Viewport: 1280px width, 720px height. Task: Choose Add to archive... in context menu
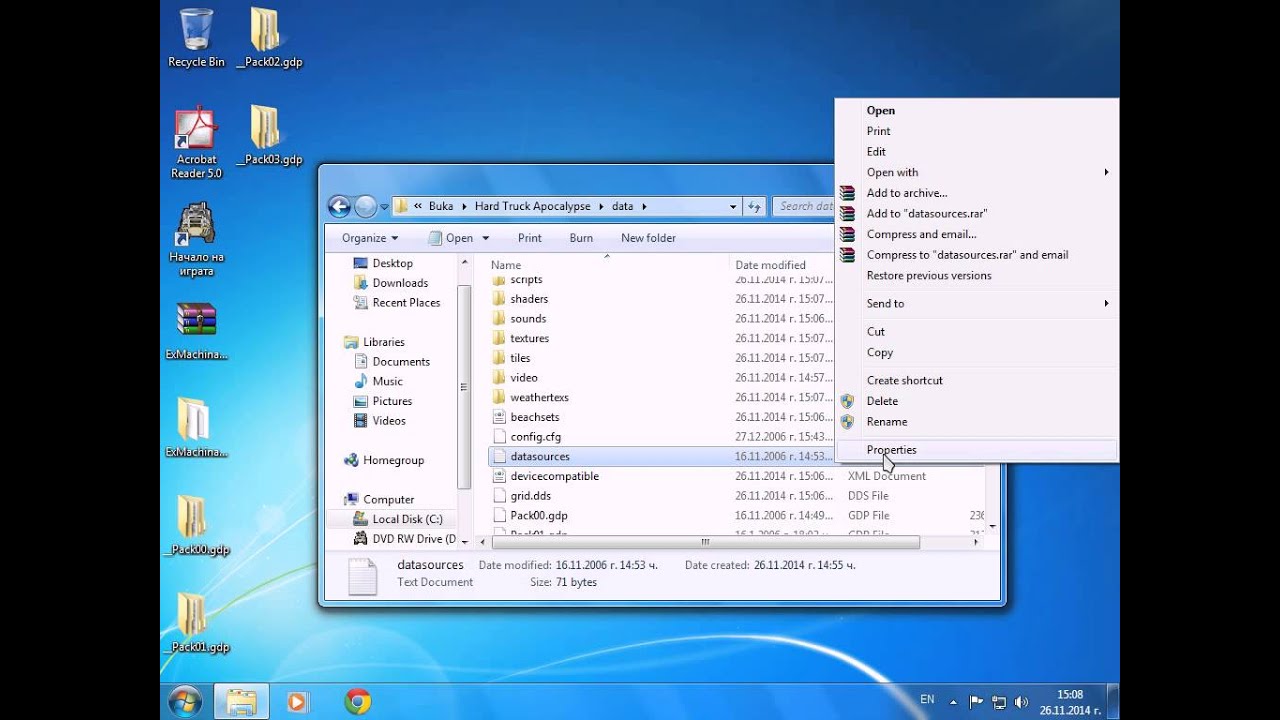point(977,193)
